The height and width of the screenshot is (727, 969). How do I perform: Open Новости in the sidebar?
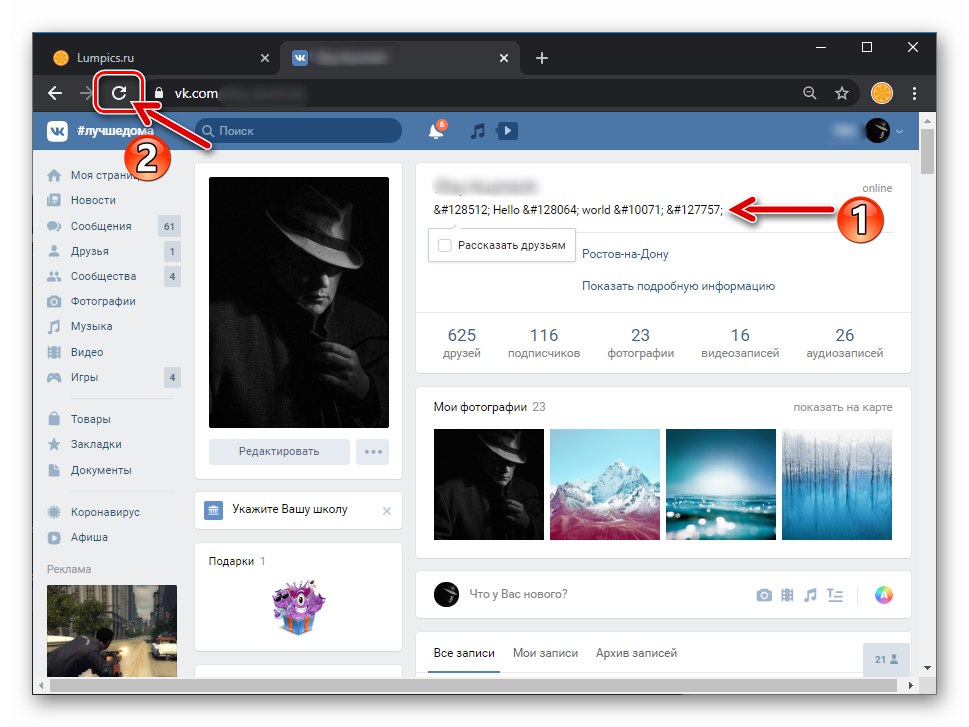(82, 200)
